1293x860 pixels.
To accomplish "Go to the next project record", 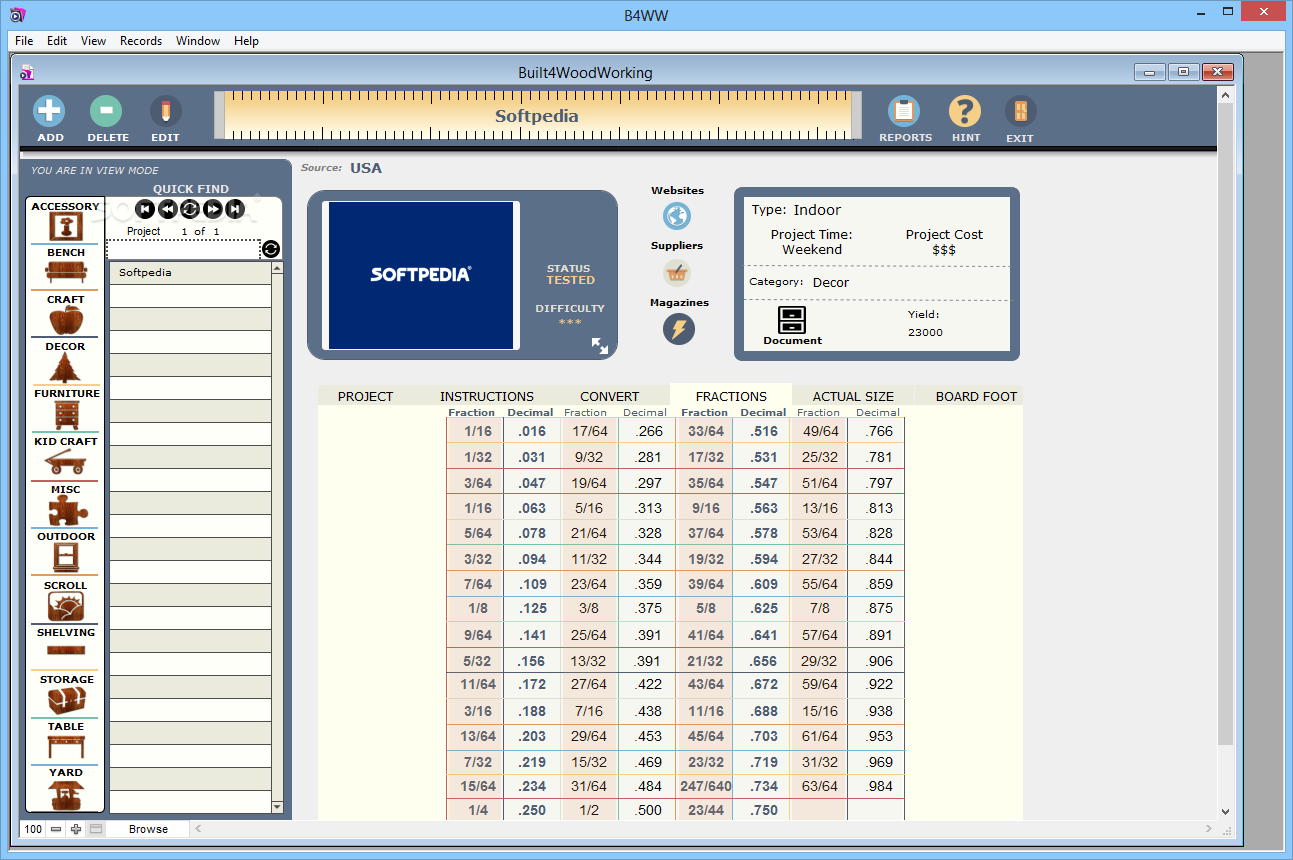I will coord(212,209).
